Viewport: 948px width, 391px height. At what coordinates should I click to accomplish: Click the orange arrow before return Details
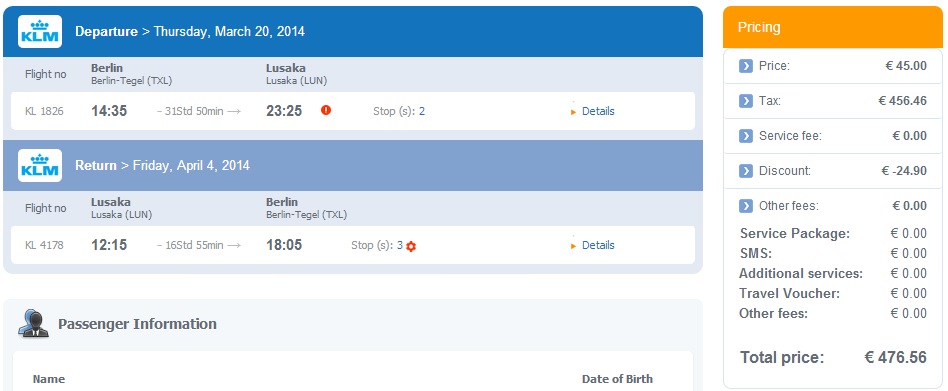(x=574, y=246)
